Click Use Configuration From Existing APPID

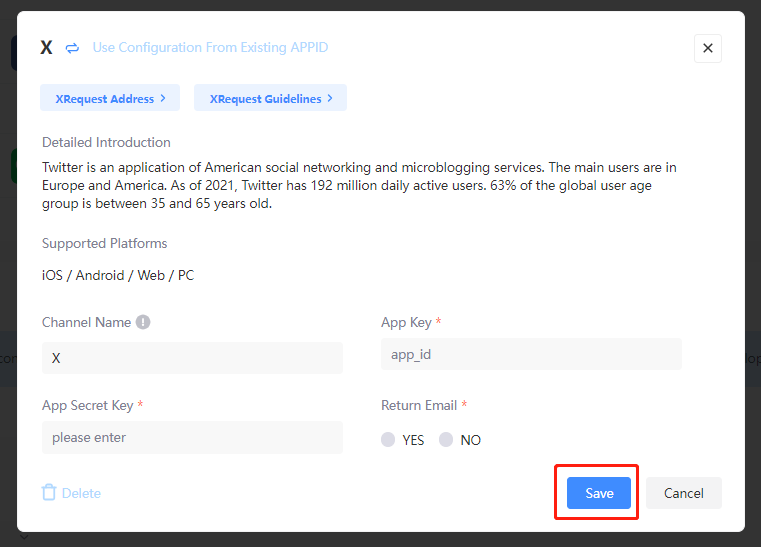pyautogui.click(x=210, y=48)
